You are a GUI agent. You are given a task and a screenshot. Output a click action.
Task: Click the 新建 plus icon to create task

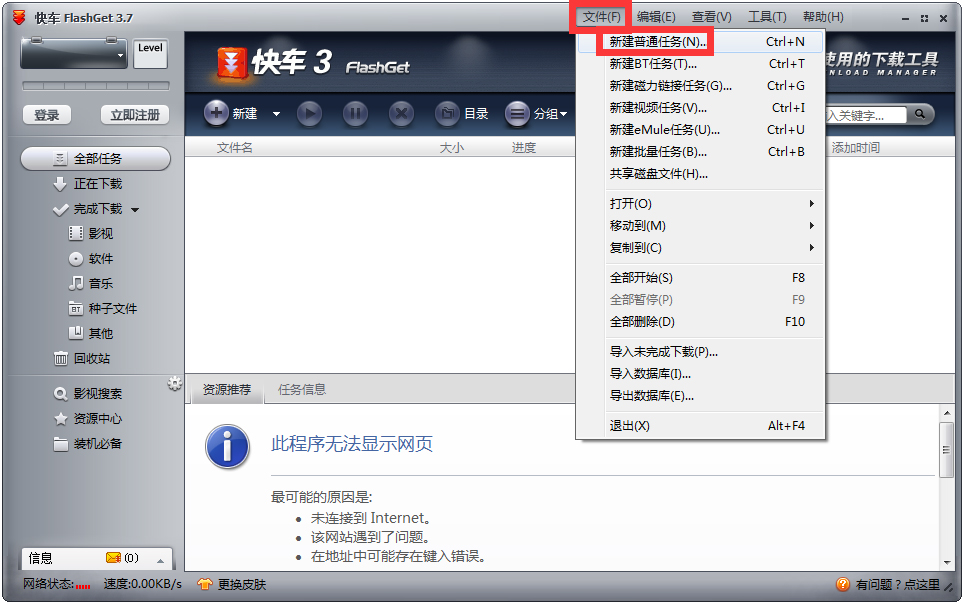coord(217,113)
